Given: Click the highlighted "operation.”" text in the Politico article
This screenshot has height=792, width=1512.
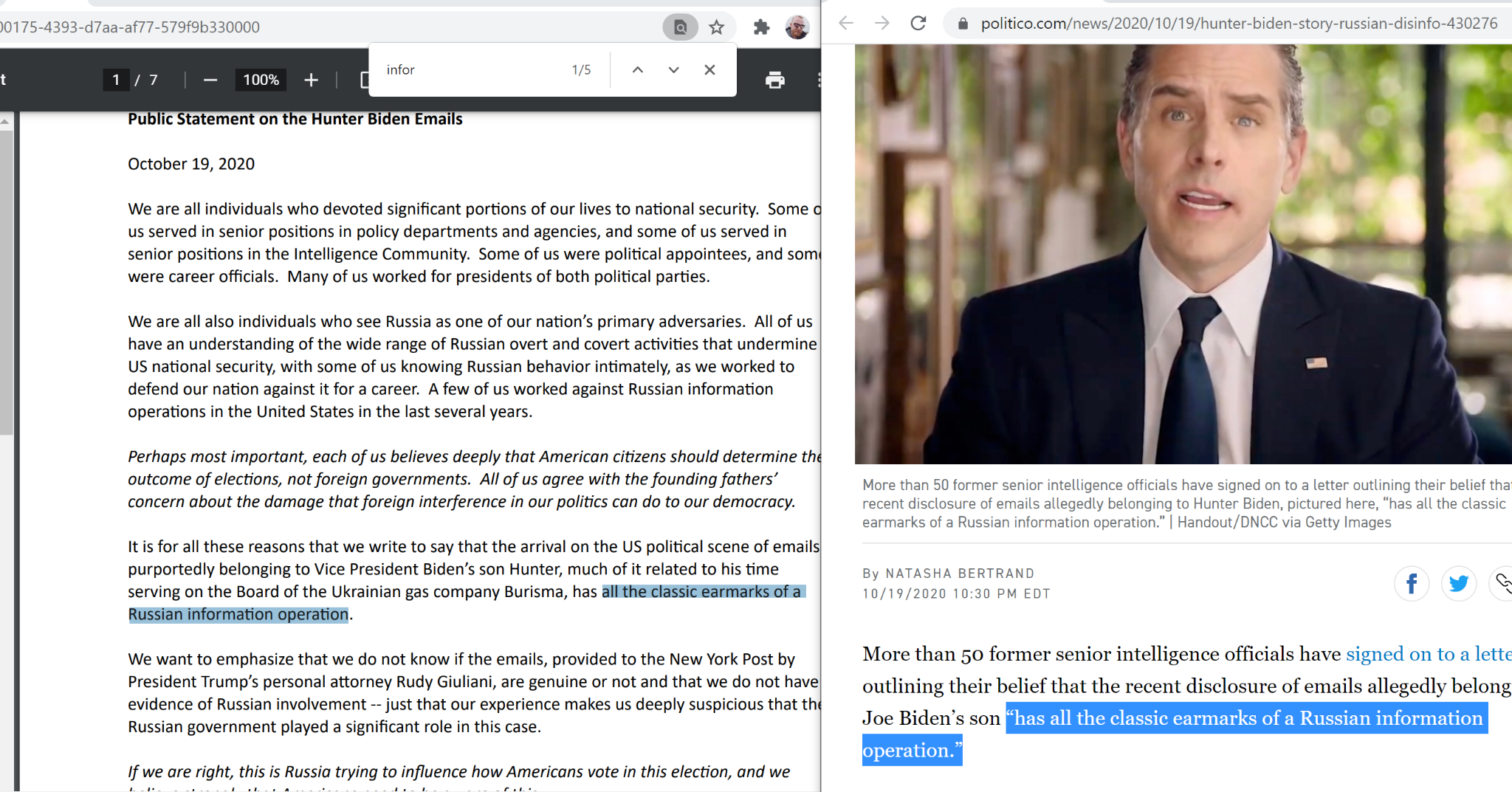Looking at the screenshot, I should (913, 750).
